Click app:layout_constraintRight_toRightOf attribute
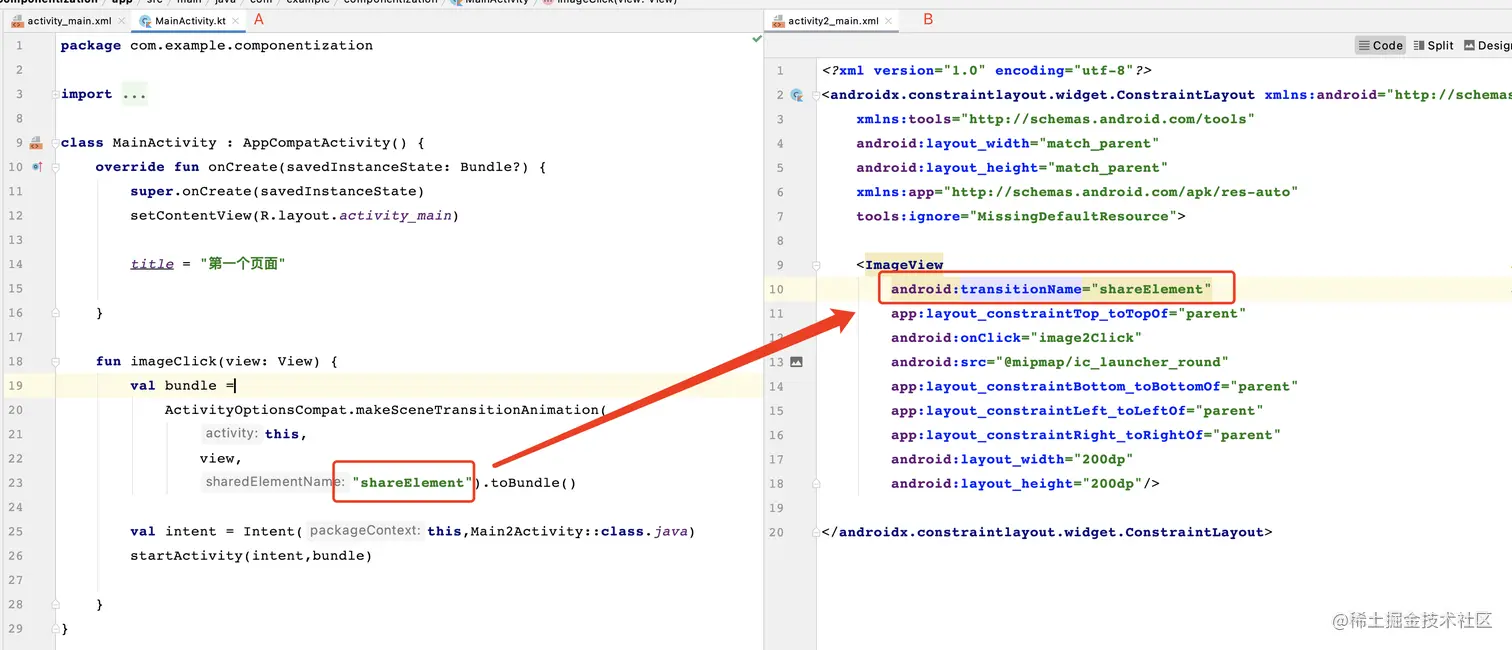Viewport: 1512px width, 650px height. point(1086,435)
